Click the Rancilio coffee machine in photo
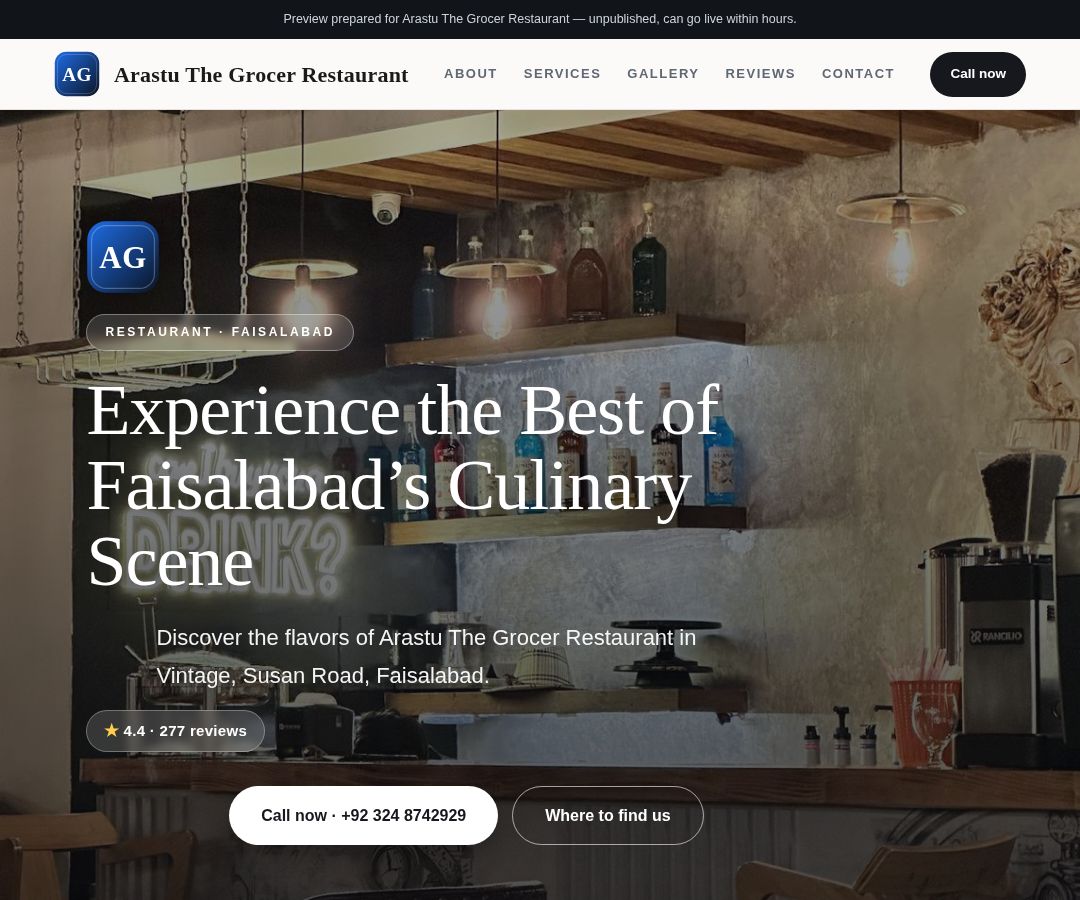This screenshot has width=1080, height=900. click(x=1004, y=647)
